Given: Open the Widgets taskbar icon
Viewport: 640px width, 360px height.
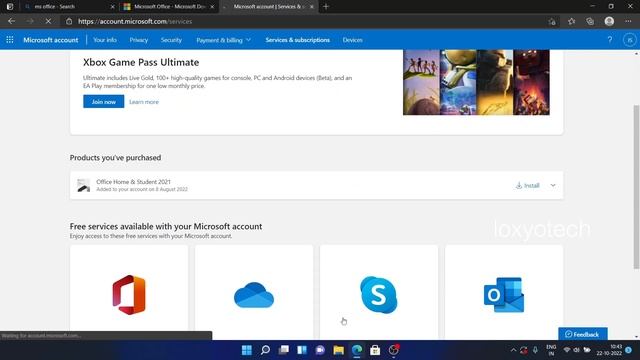Looking at the screenshot, I should coord(302,350).
